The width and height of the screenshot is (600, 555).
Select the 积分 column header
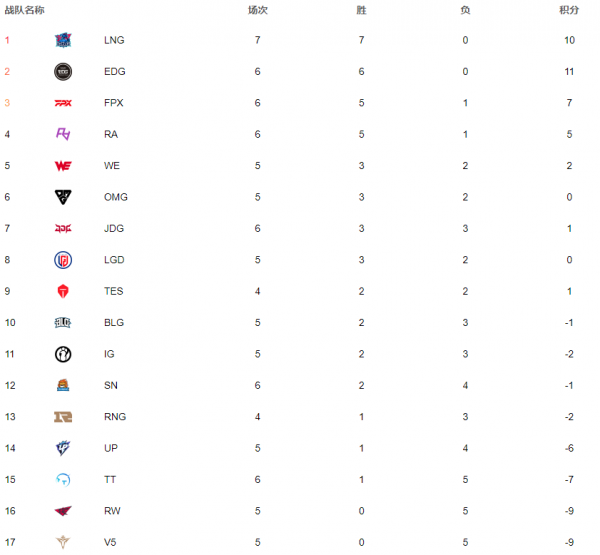(x=569, y=10)
